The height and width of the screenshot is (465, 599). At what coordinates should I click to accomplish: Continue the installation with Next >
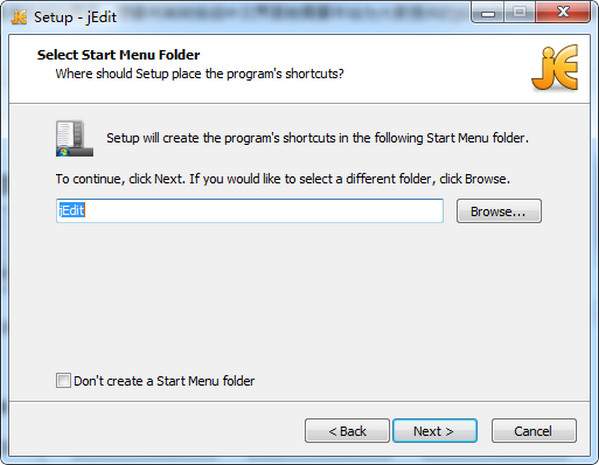tap(435, 431)
